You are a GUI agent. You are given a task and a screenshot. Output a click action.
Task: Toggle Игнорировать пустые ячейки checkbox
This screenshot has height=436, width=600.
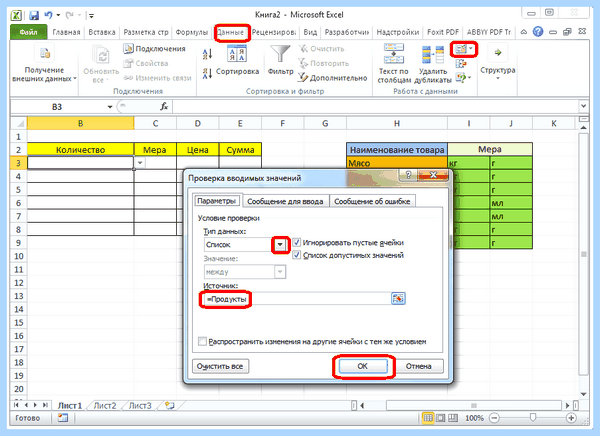(x=297, y=242)
